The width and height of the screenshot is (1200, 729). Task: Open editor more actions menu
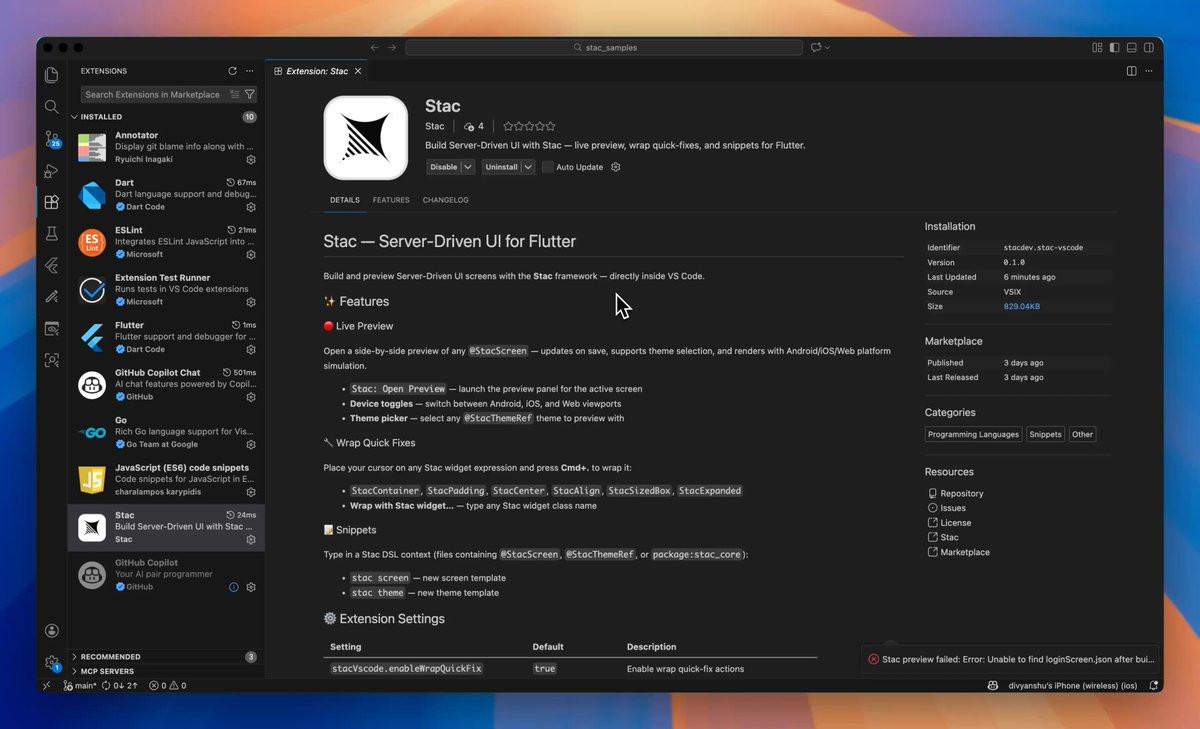click(x=1149, y=71)
